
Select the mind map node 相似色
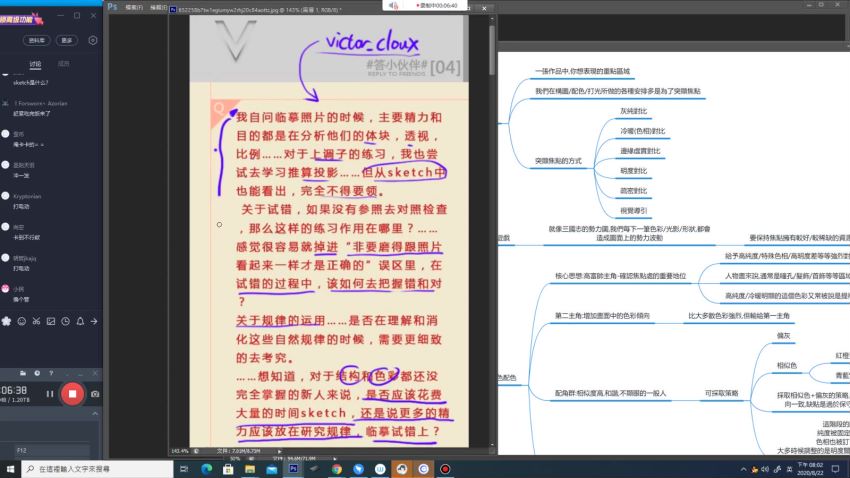pyautogui.click(x=787, y=366)
